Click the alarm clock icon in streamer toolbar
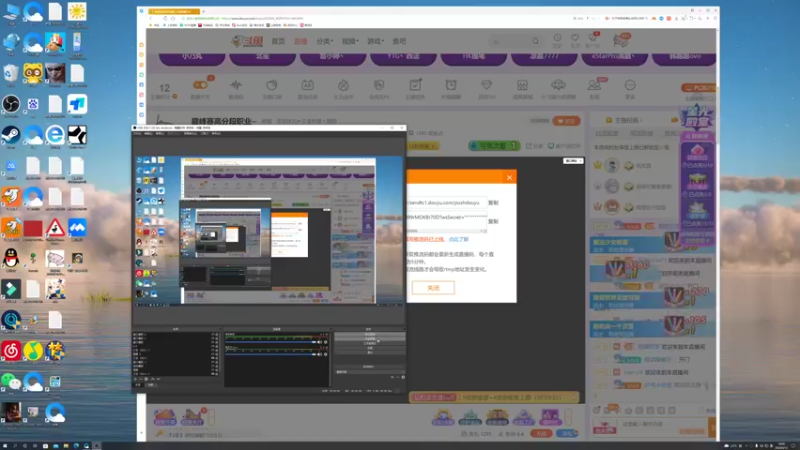Image resolution: width=800 pixels, height=450 pixels. [451, 85]
